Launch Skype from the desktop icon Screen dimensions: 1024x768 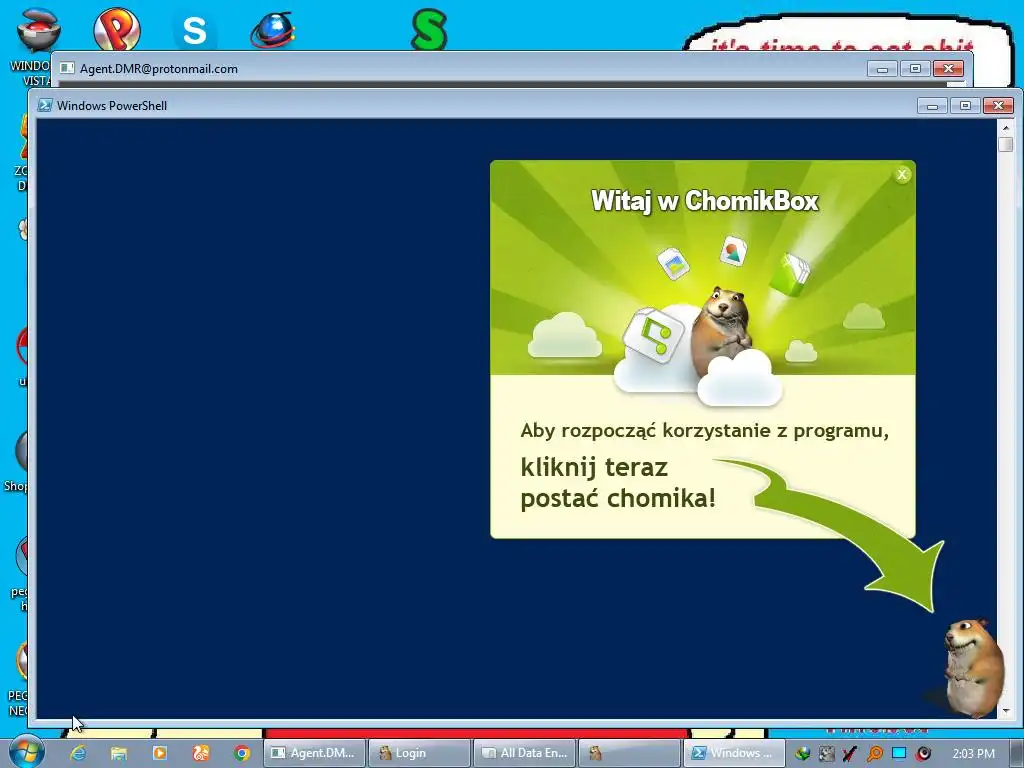point(195,30)
